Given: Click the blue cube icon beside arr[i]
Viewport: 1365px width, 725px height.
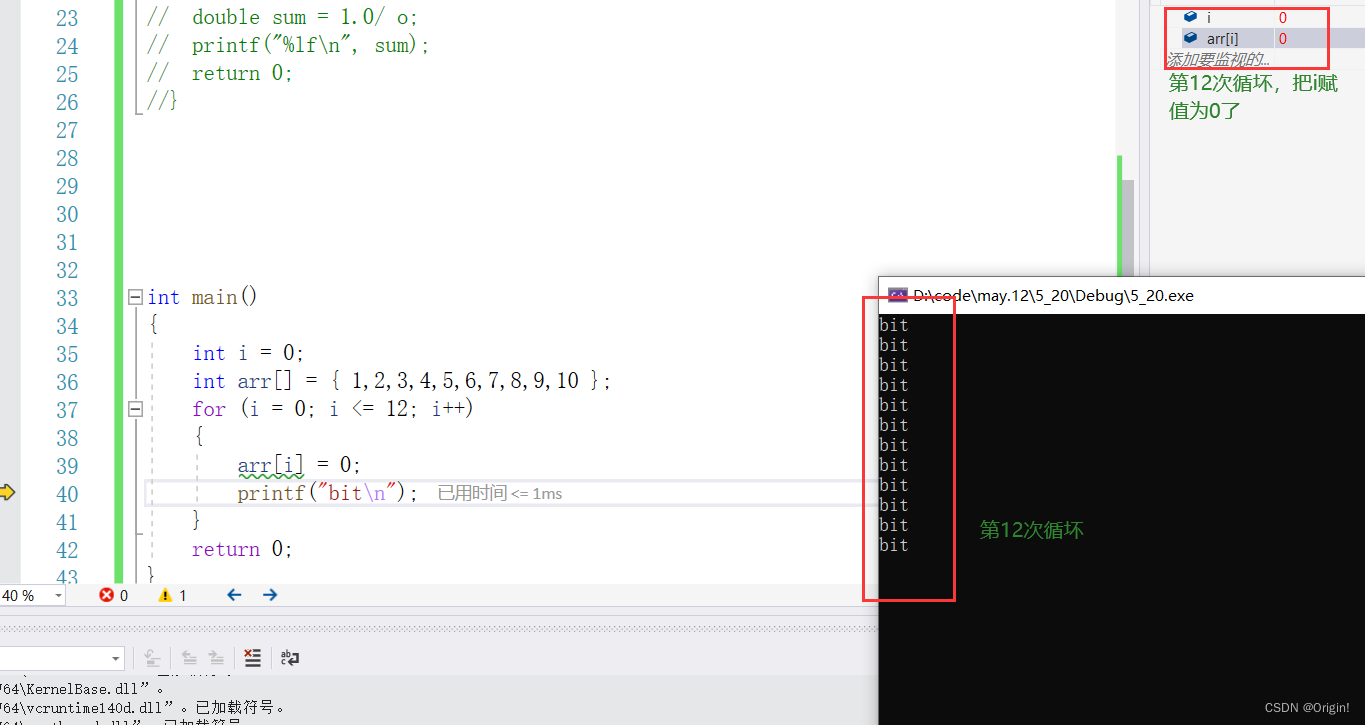Looking at the screenshot, I should click(1190, 38).
